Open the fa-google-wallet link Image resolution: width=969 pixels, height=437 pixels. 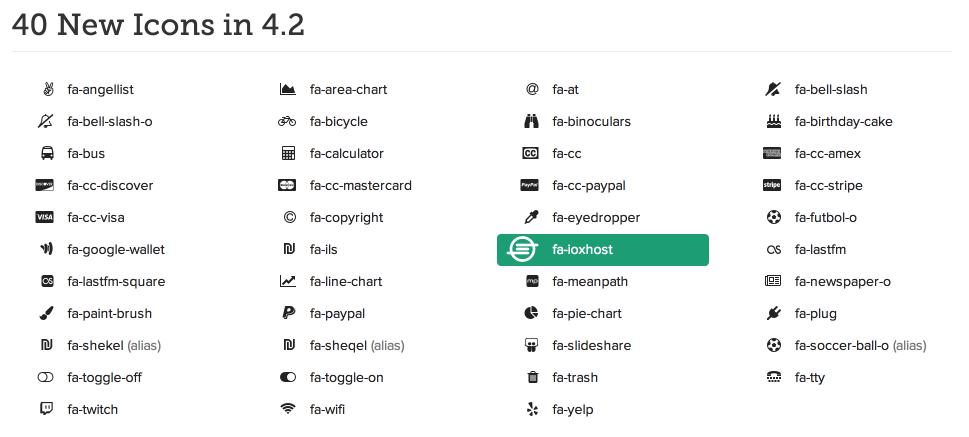(116, 250)
